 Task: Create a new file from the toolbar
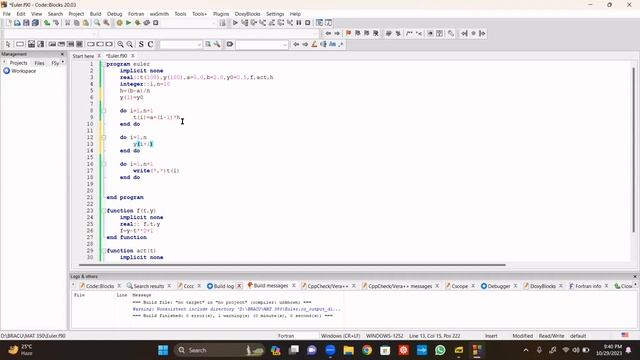coord(9,23)
